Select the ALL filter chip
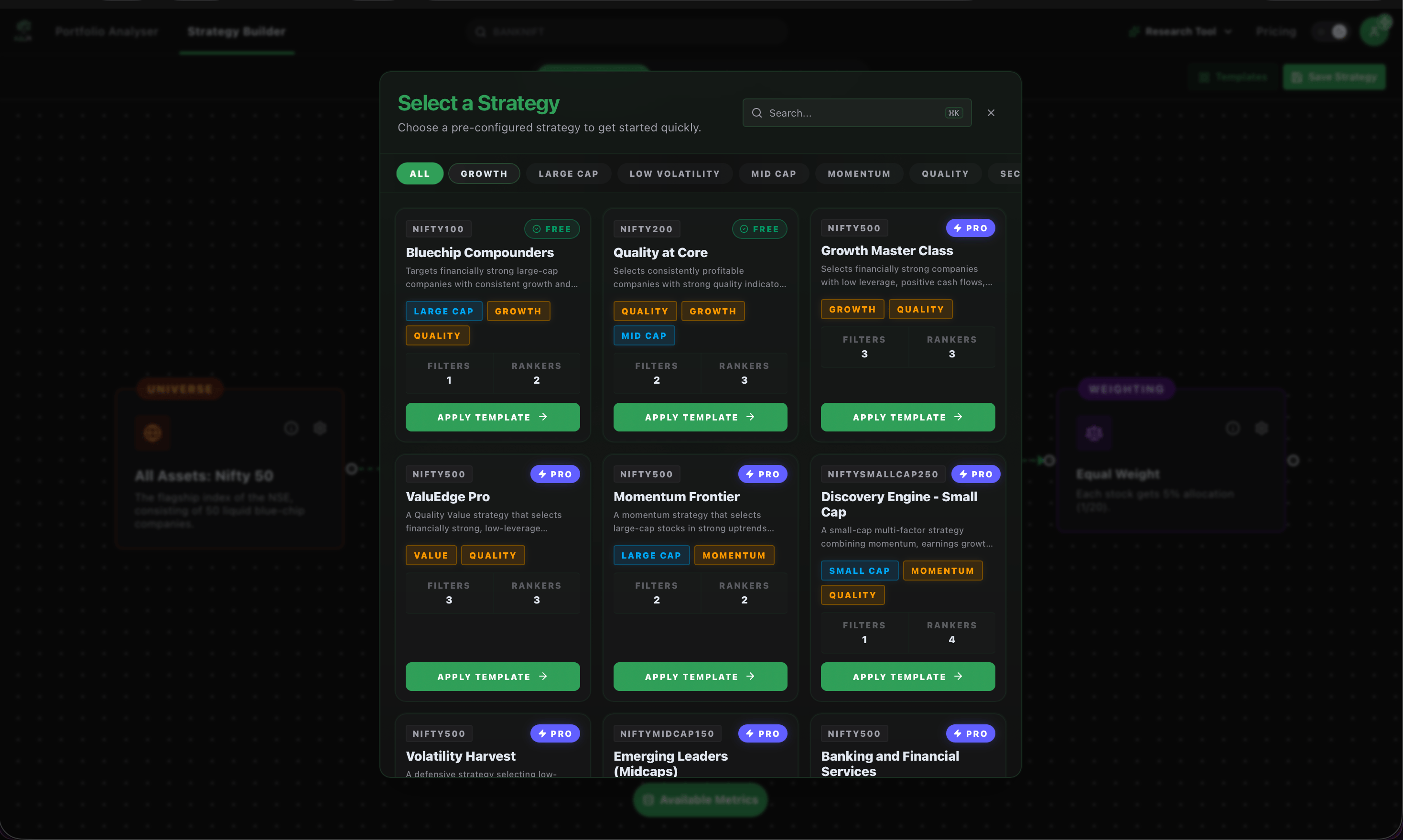The image size is (1403, 840). [x=420, y=174]
